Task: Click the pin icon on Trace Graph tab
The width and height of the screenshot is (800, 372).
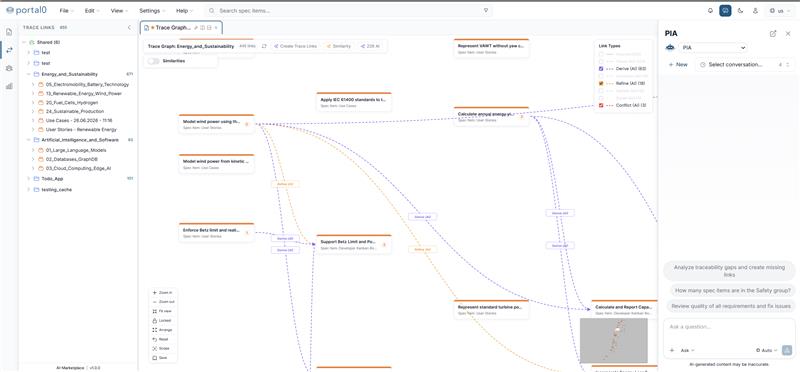Action: click(196, 28)
